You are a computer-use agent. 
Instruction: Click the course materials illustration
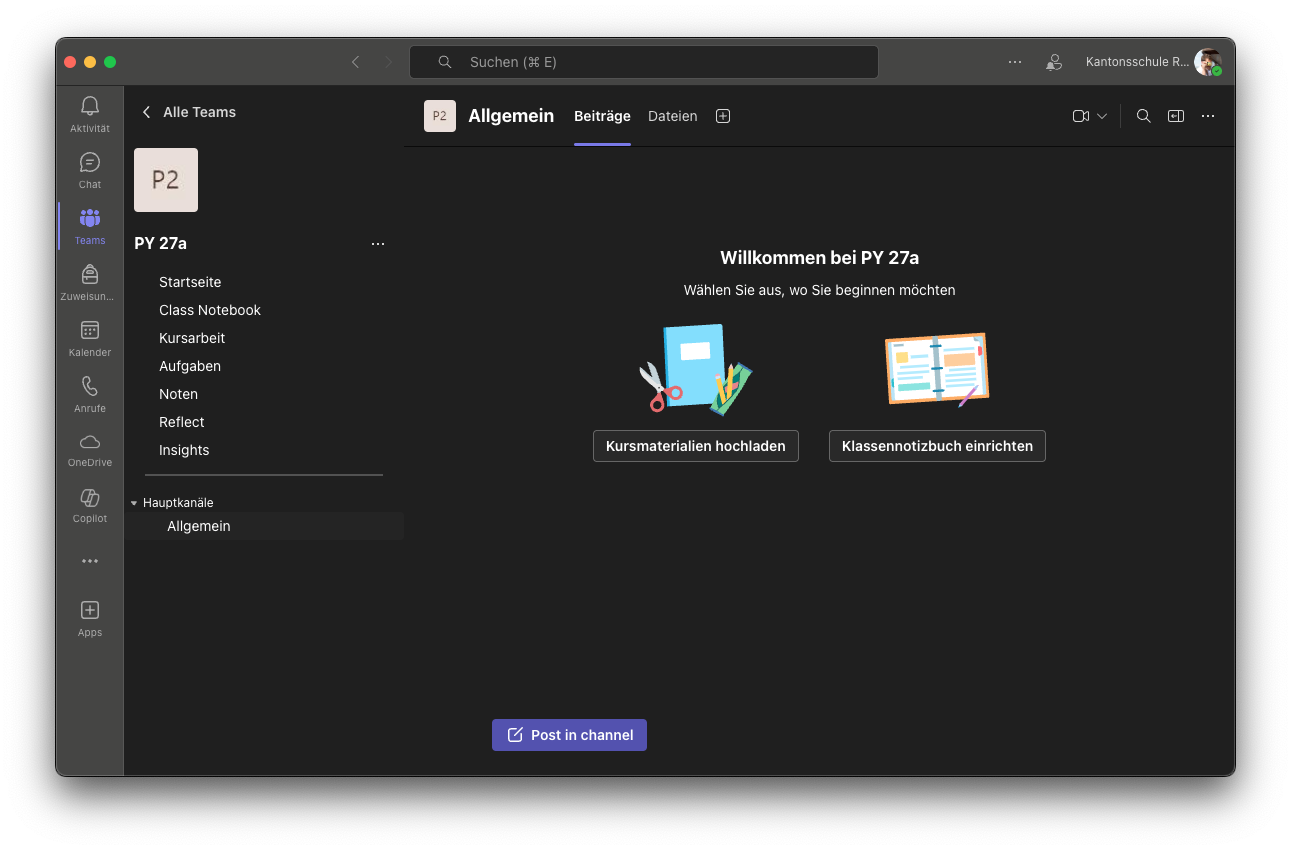696,369
